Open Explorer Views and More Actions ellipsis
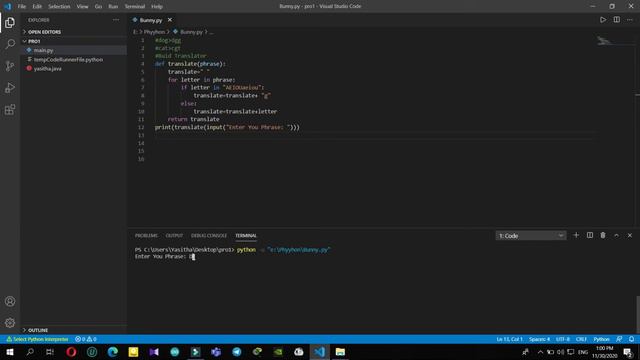The width and height of the screenshot is (640, 360). click(x=116, y=20)
